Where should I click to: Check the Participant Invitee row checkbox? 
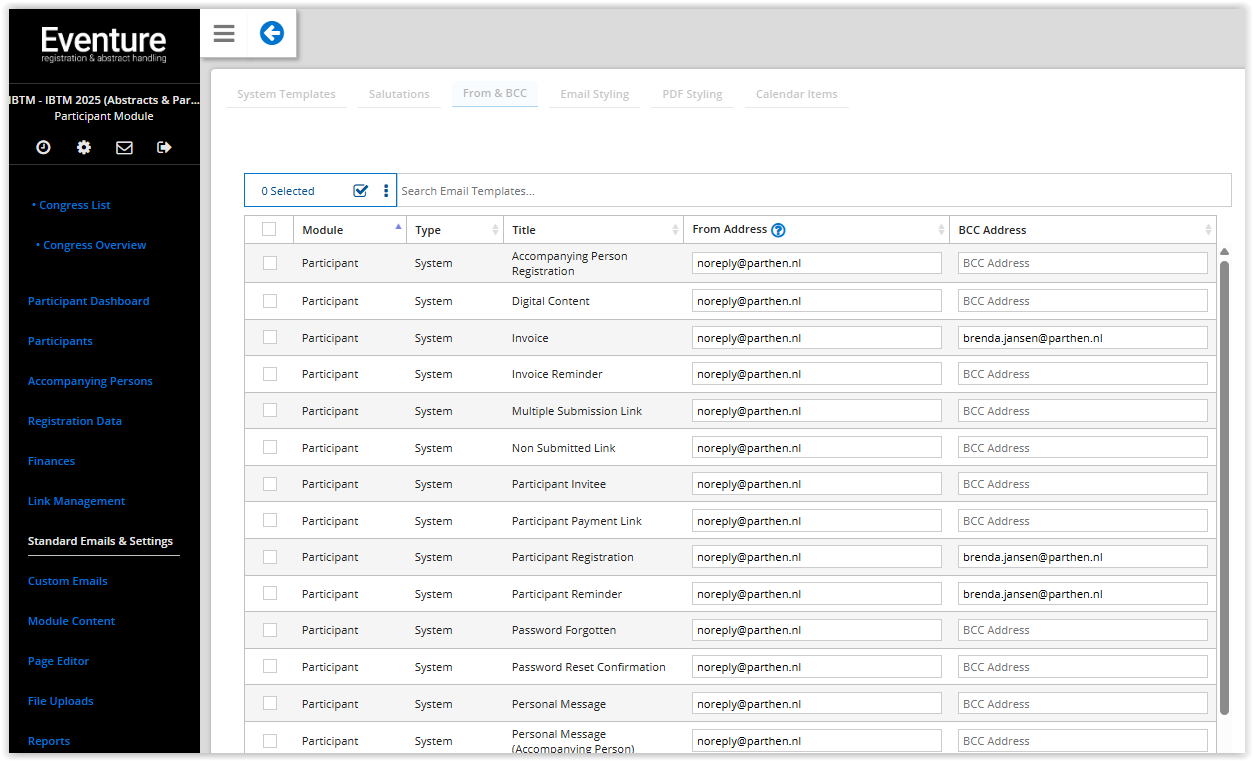(x=270, y=483)
